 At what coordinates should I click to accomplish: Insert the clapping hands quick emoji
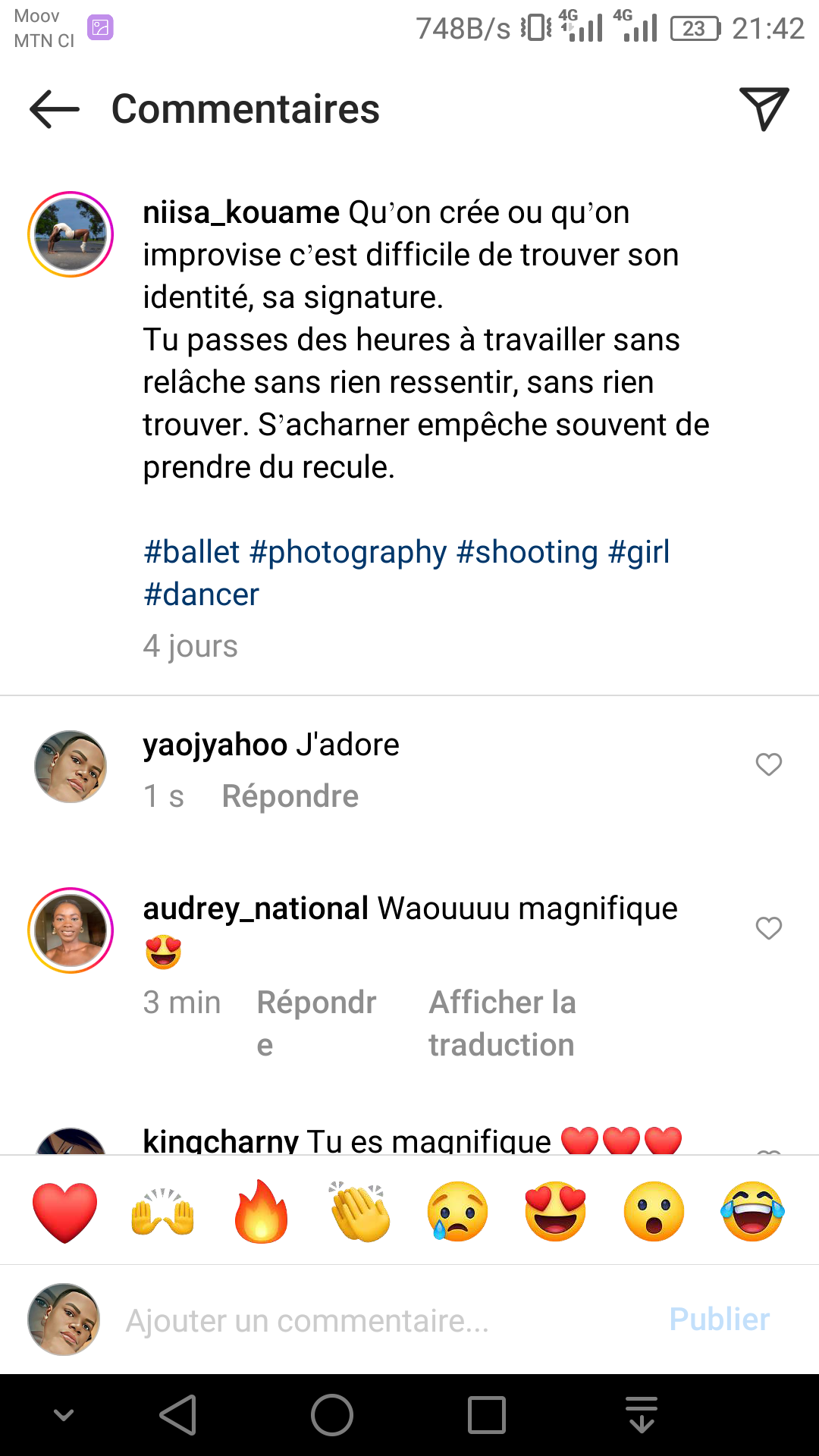(360, 1212)
